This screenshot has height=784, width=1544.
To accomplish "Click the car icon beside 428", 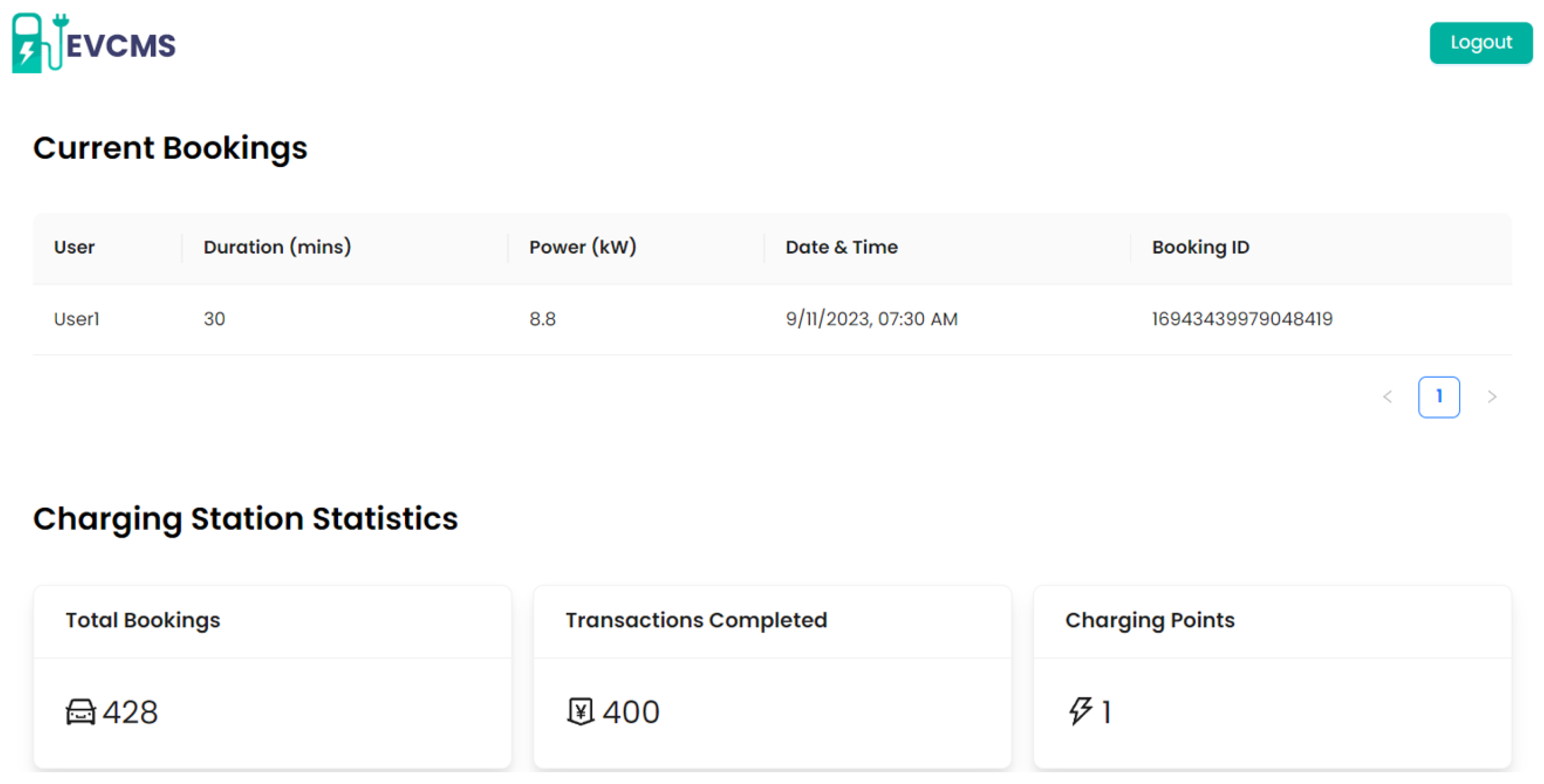I will (x=81, y=712).
